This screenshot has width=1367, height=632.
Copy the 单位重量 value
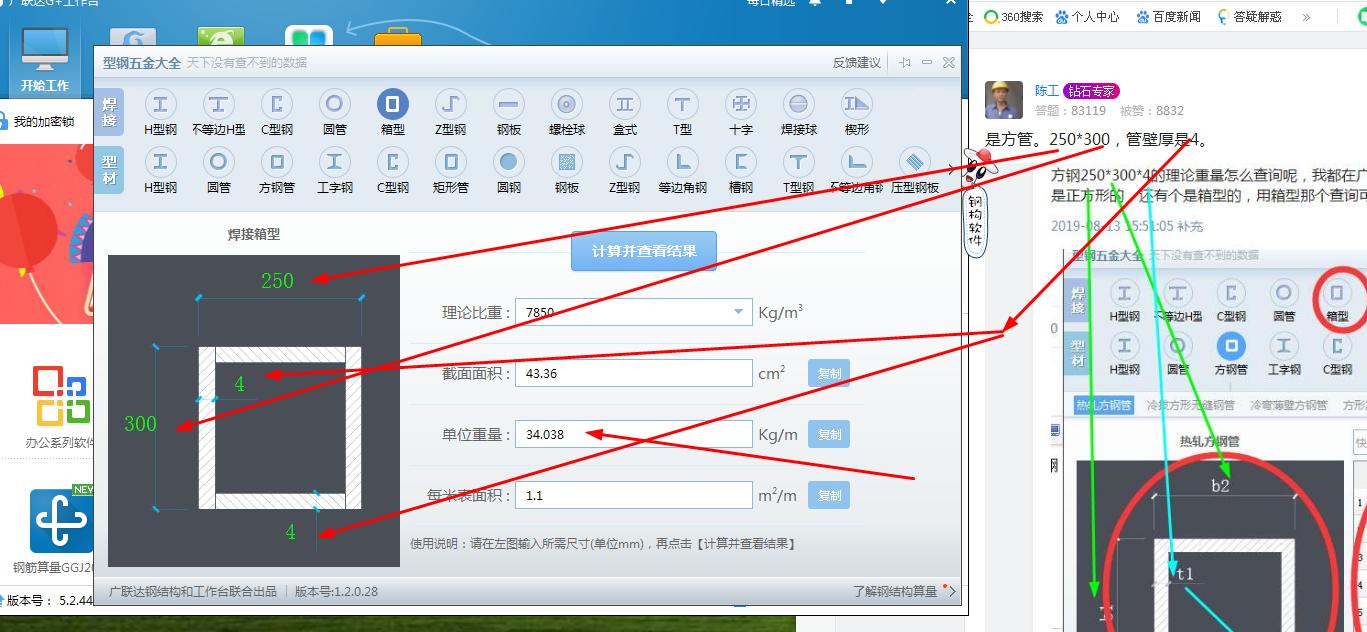[x=829, y=434]
